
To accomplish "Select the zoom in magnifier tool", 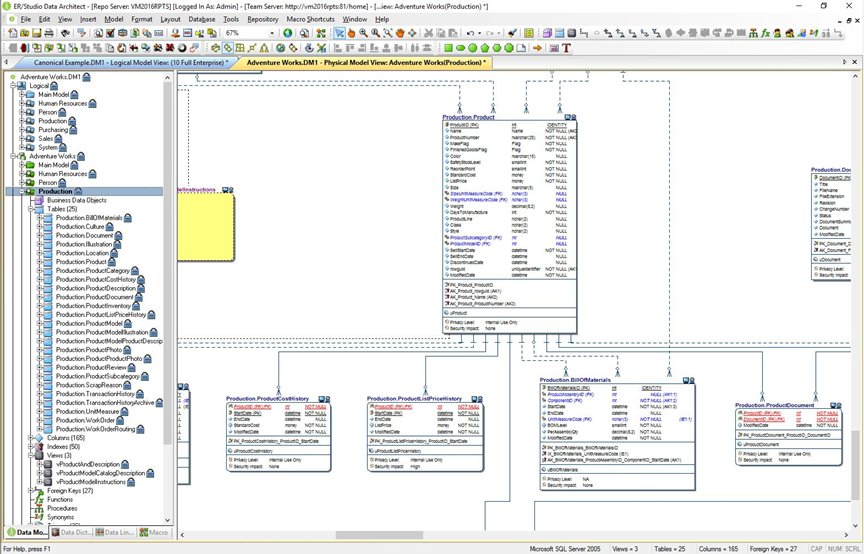I will 364,33.
